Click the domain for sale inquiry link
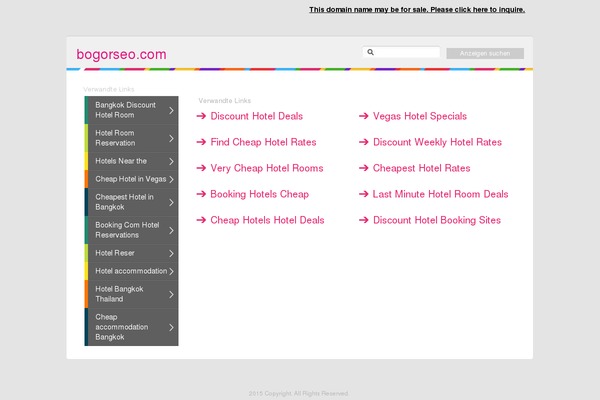Viewport: 600px width, 400px height. pyautogui.click(x=417, y=10)
